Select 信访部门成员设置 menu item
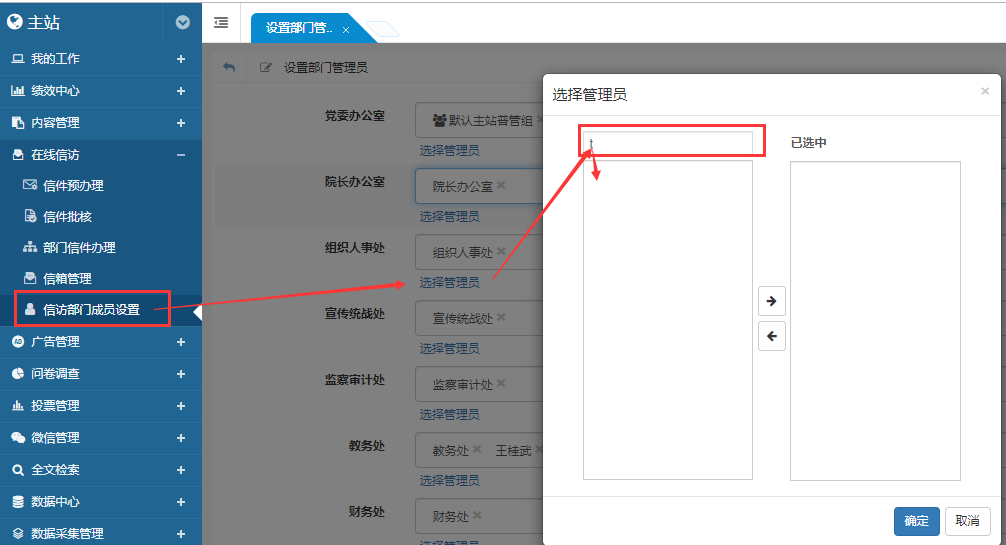Image resolution: width=1006 pixels, height=545 pixels. point(91,310)
